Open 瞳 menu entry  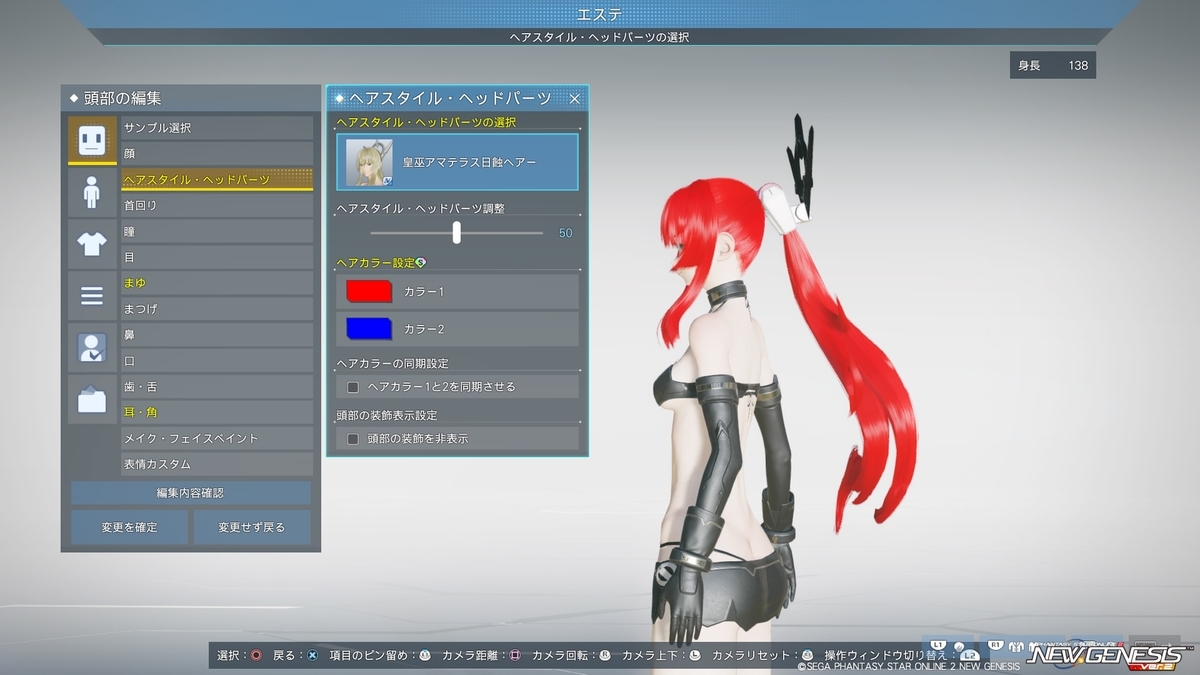[x=217, y=231]
